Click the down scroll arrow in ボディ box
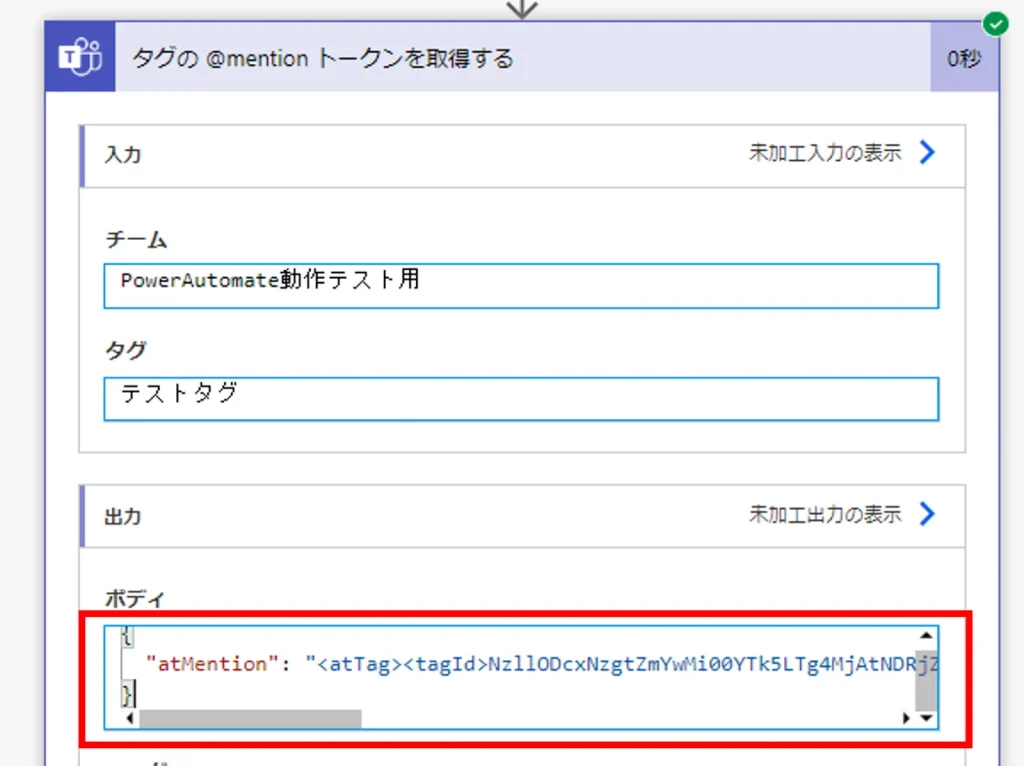The image size is (1024, 766). [x=926, y=718]
